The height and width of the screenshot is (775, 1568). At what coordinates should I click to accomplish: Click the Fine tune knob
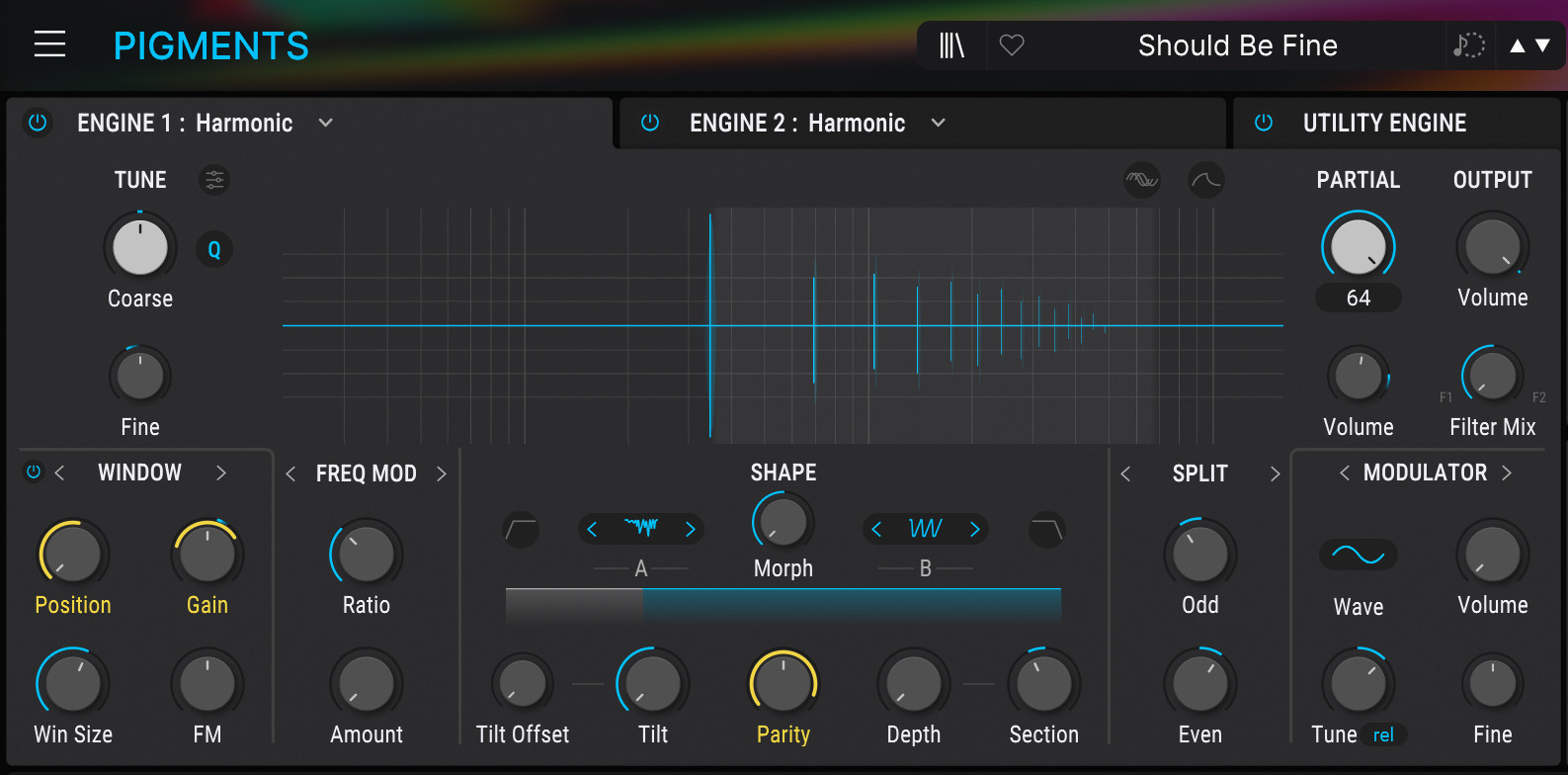(140, 377)
